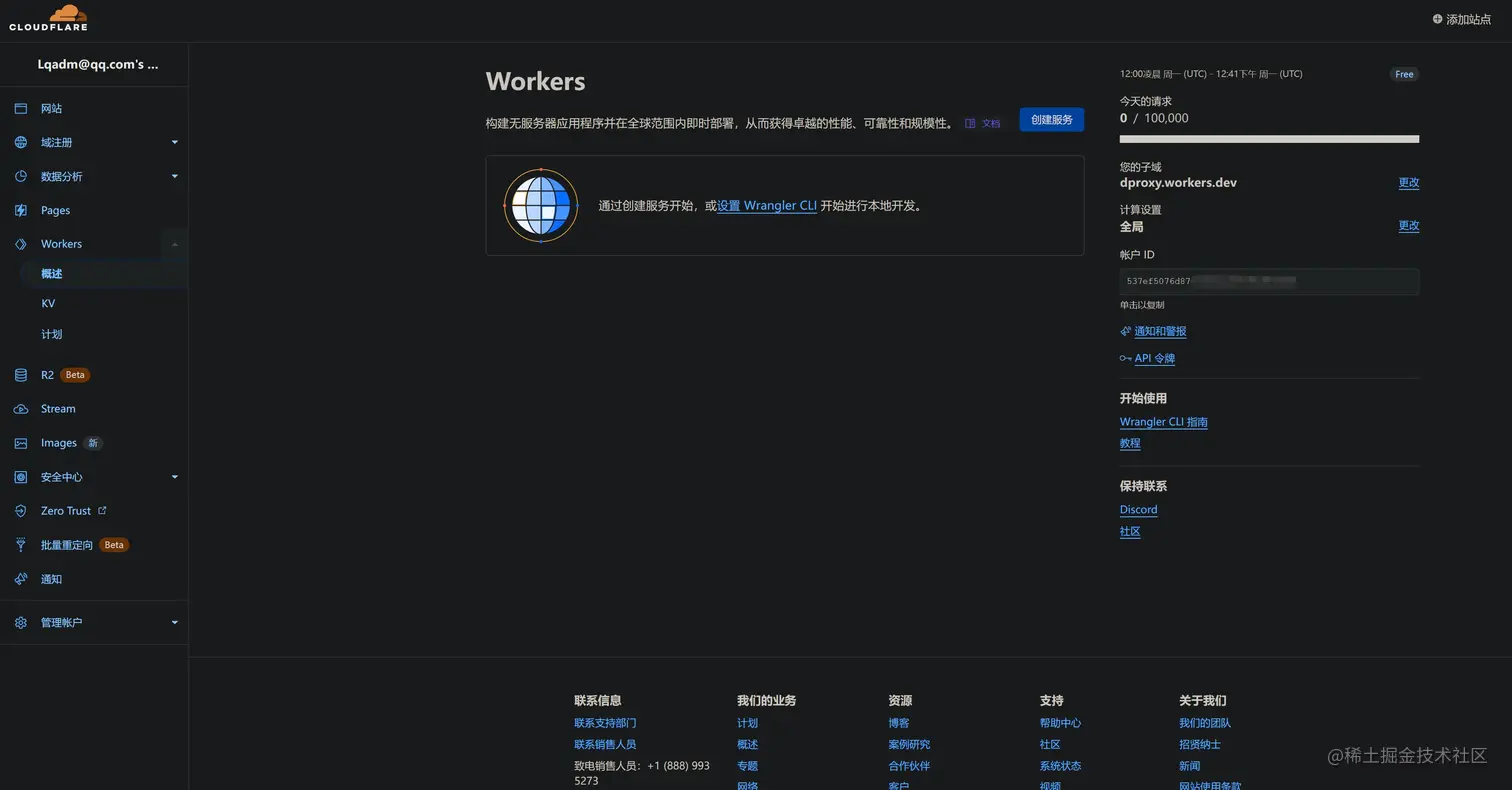Click the plus icon beside 添加站点
Screen dimensions: 1512x790
pos(1438,19)
